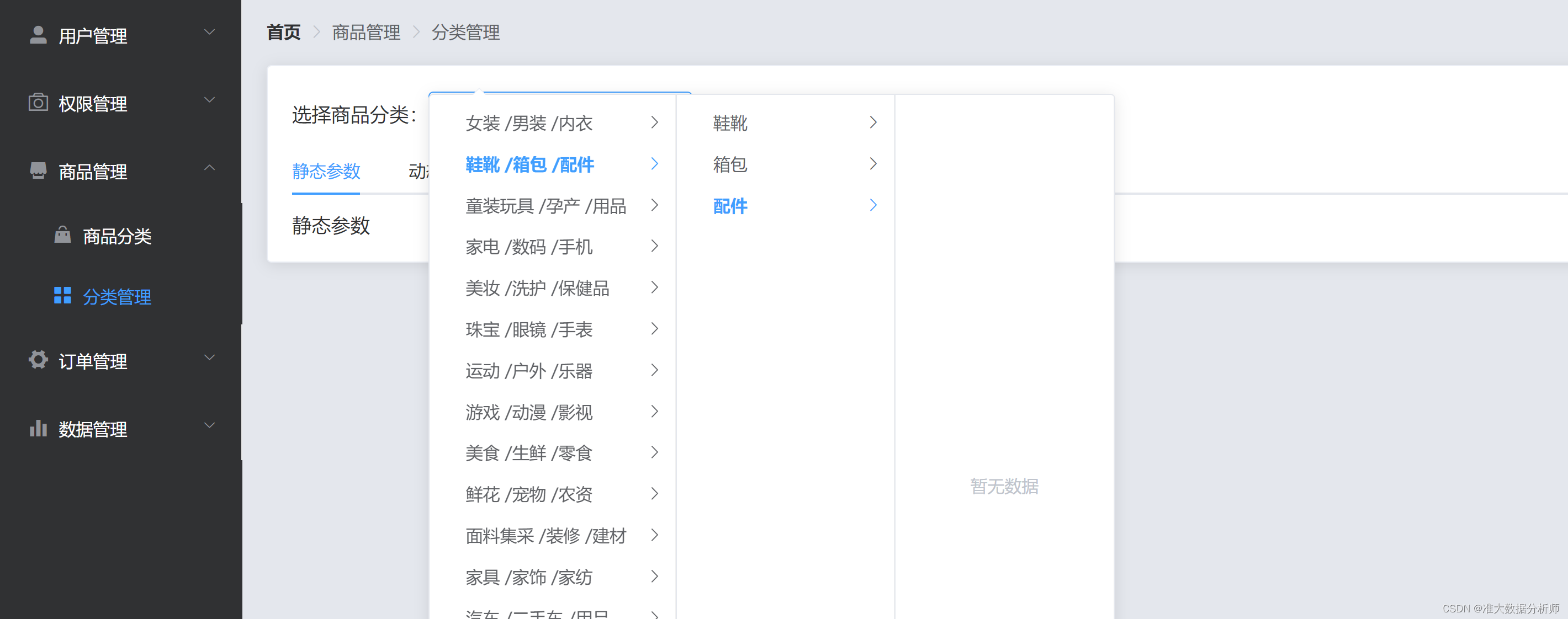
Task: Click the grid icon beside 分类管理
Action: coord(62,296)
